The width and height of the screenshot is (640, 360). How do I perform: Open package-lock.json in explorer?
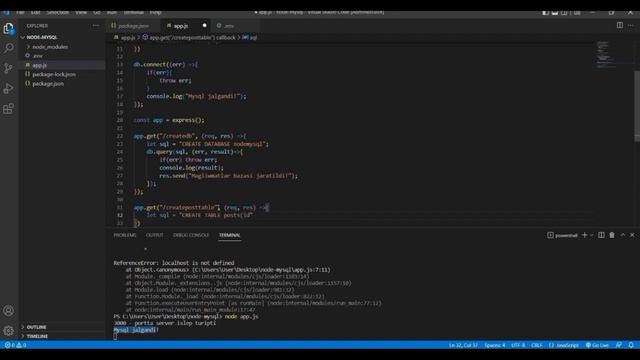pos(62,74)
